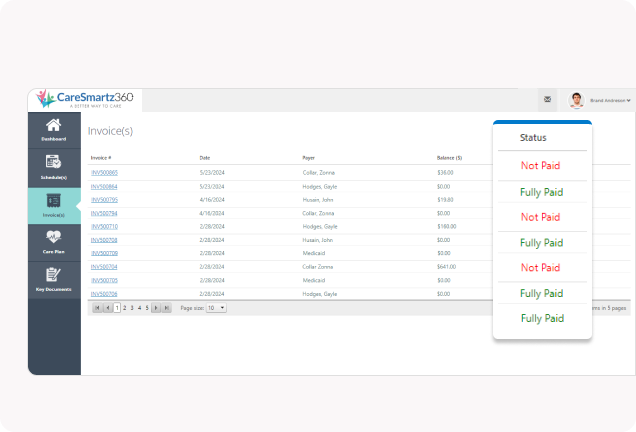Go to the next page
Image resolution: width=636 pixels, height=432 pixels.
[x=156, y=308]
